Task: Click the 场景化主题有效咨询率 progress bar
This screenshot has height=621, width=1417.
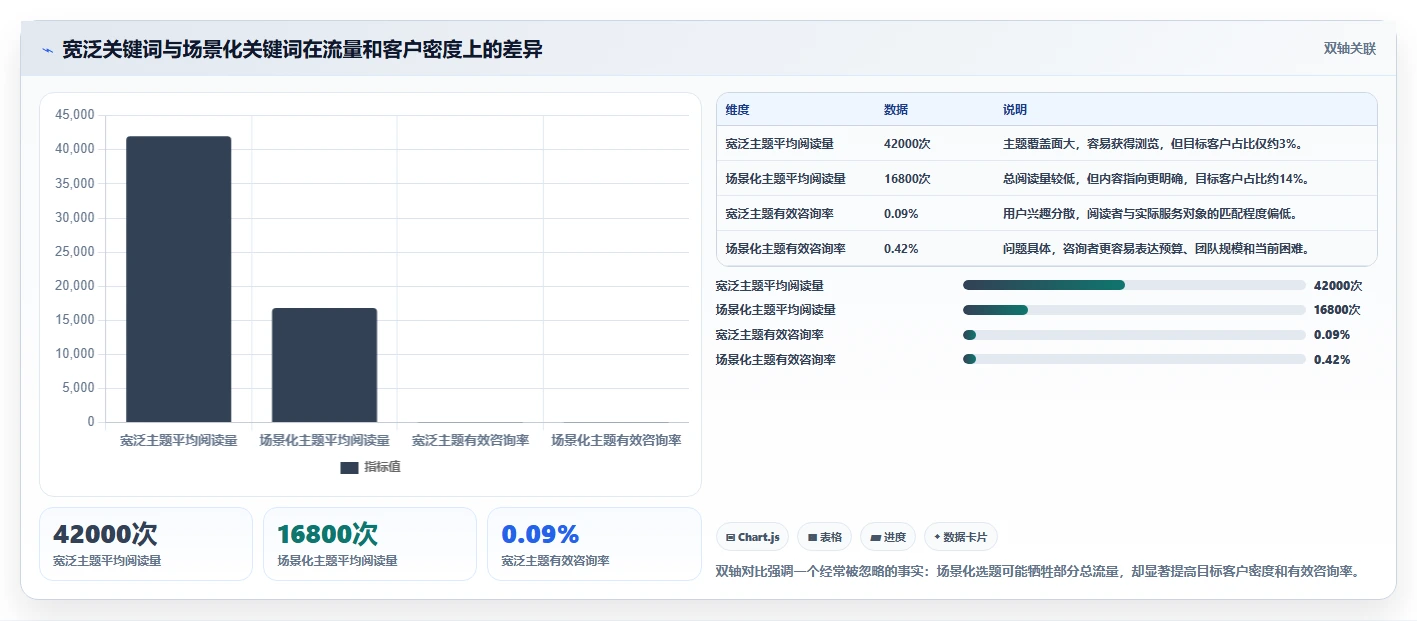Action: [x=1134, y=359]
